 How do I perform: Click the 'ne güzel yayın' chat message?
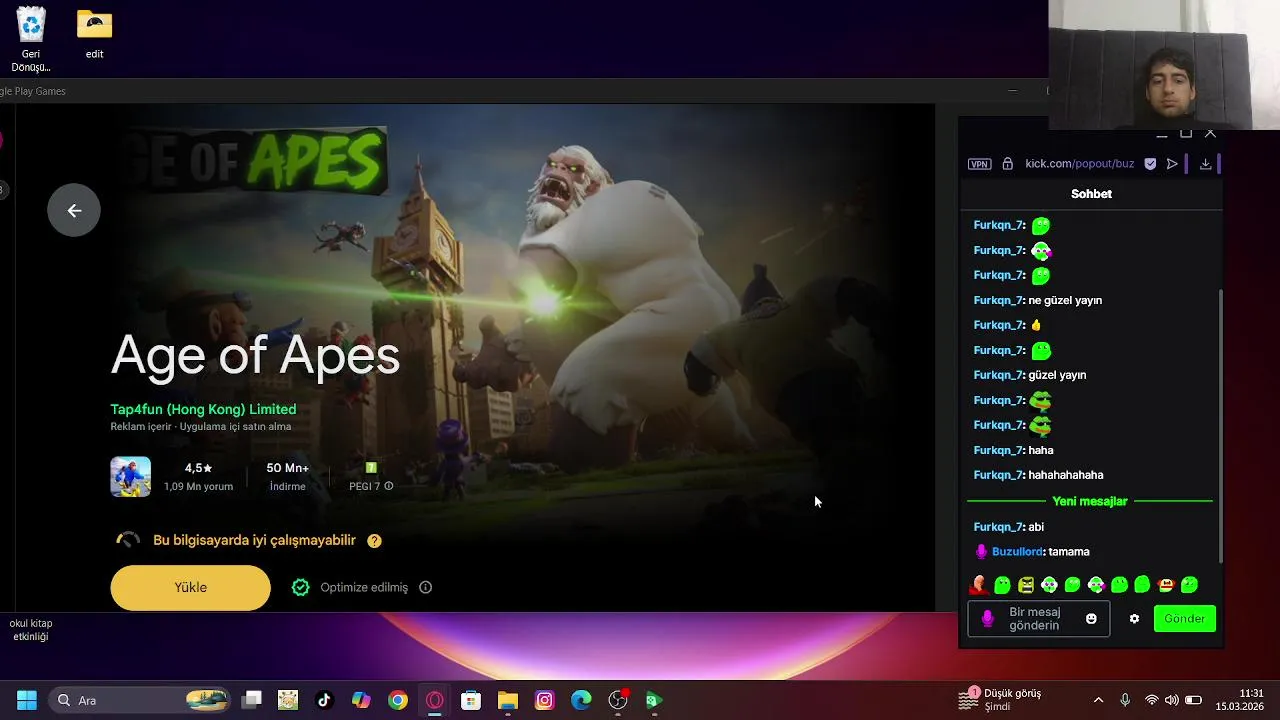[1065, 300]
